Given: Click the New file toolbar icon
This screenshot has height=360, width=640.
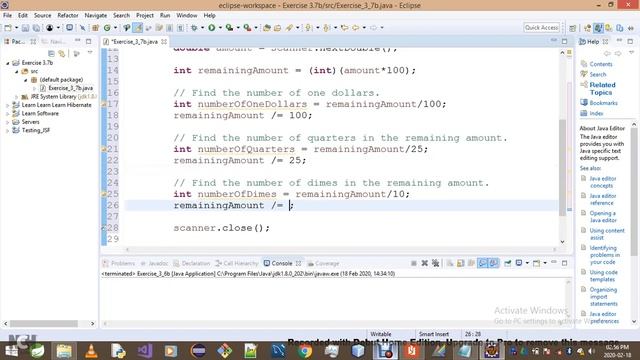Looking at the screenshot, I should click(8, 28).
